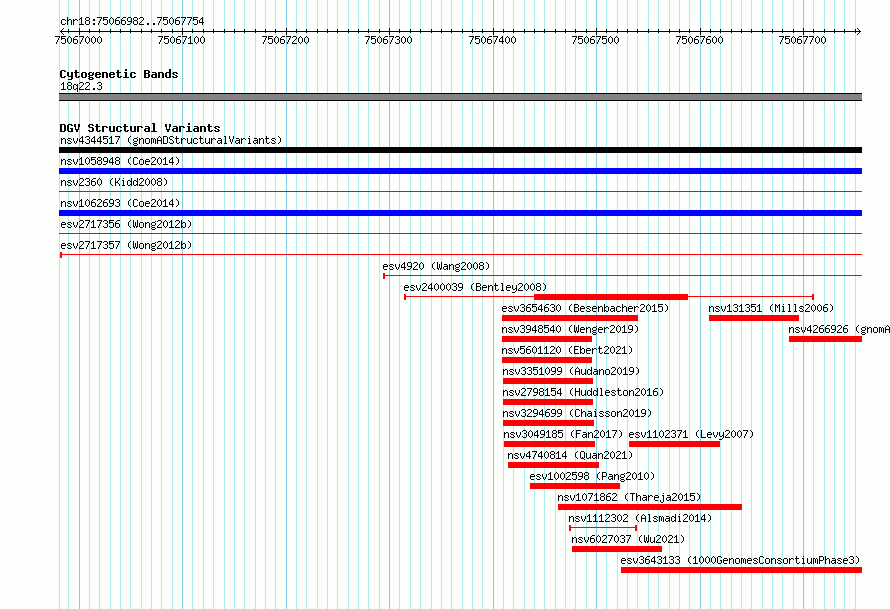
Task: Open the esv1102371 (Levy2007) text label
Action: pyautogui.click(x=691, y=434)
